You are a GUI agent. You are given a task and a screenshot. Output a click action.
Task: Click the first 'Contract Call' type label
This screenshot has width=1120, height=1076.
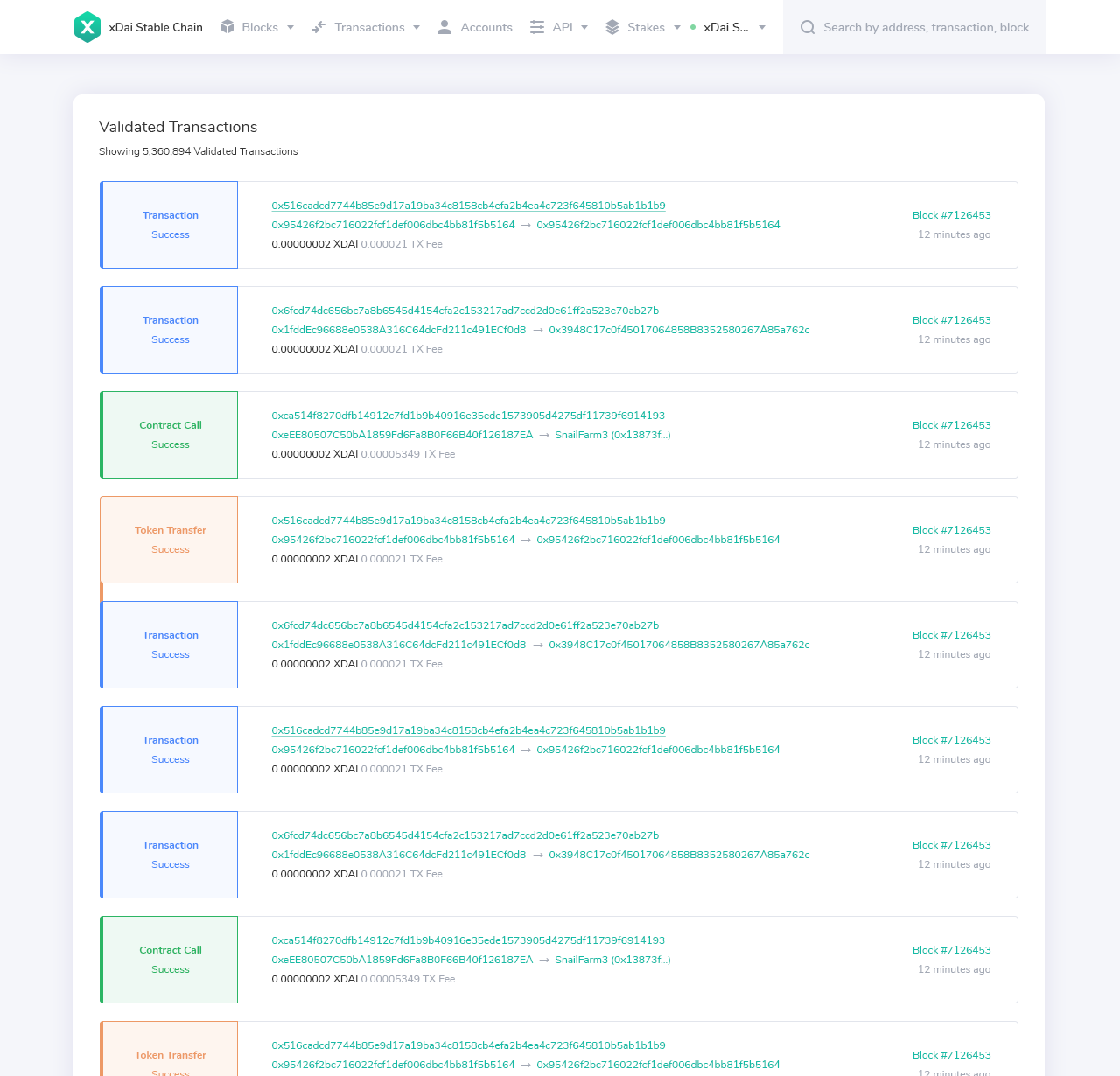(171, 425)
